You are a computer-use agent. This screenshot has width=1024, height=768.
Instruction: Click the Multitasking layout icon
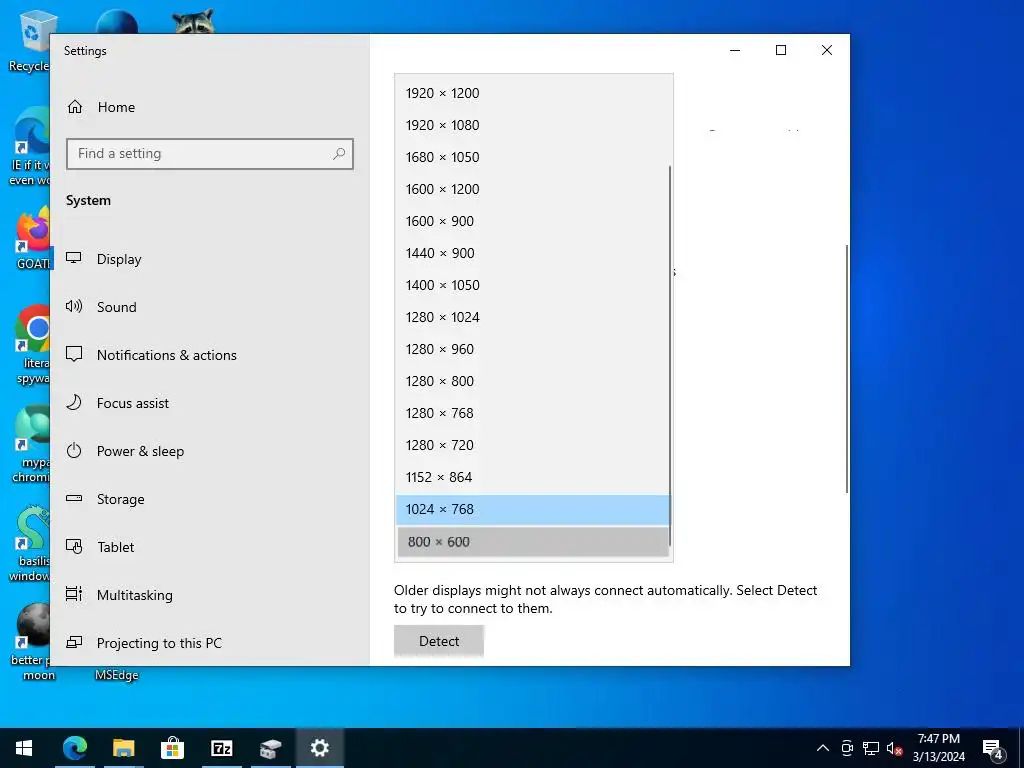click(x=74, y=594)
